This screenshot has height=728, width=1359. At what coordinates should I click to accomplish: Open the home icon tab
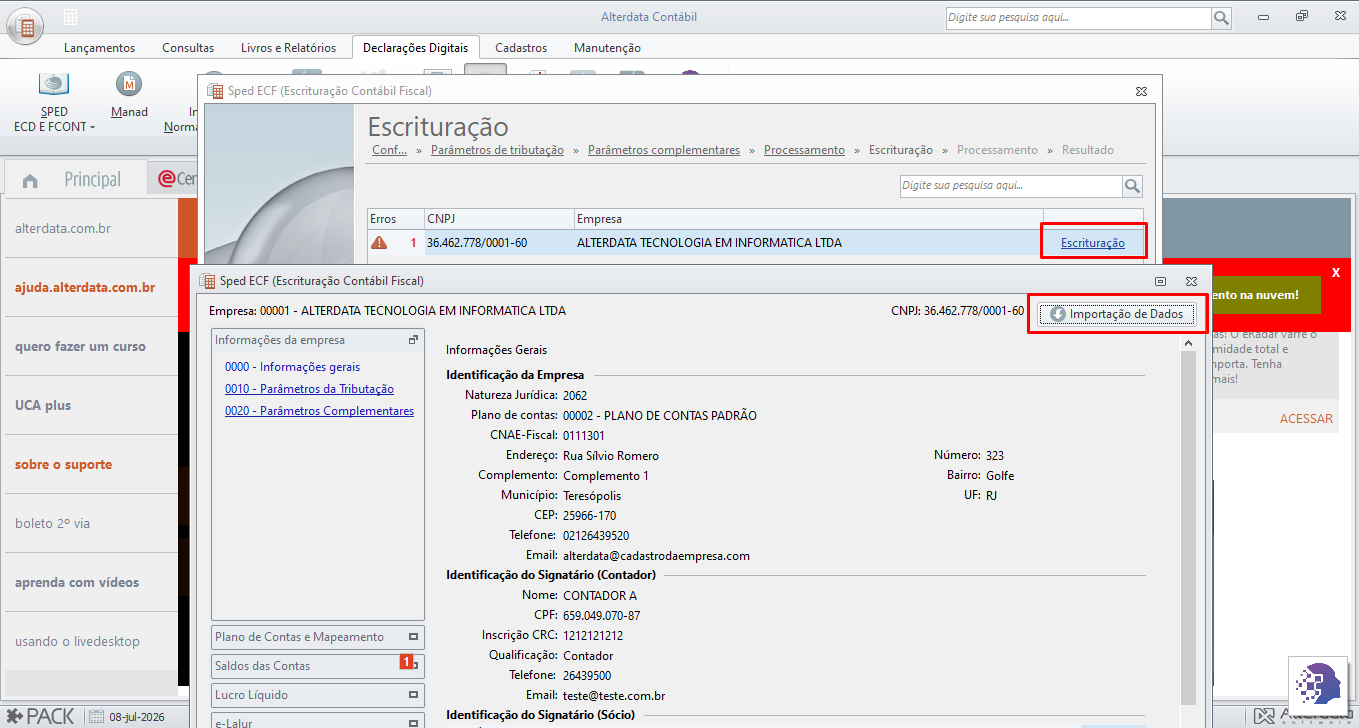pos(30,181)
